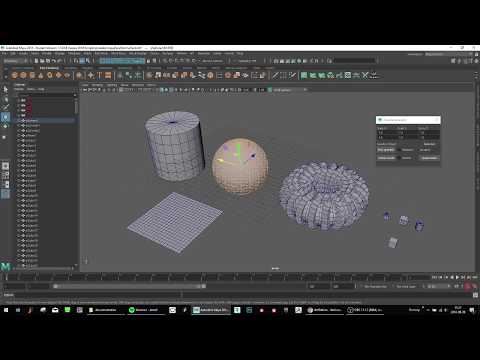Screen dimensions: 480x360
Task: Click the lower-right button in floating tool window
Action: coord(429,158)
